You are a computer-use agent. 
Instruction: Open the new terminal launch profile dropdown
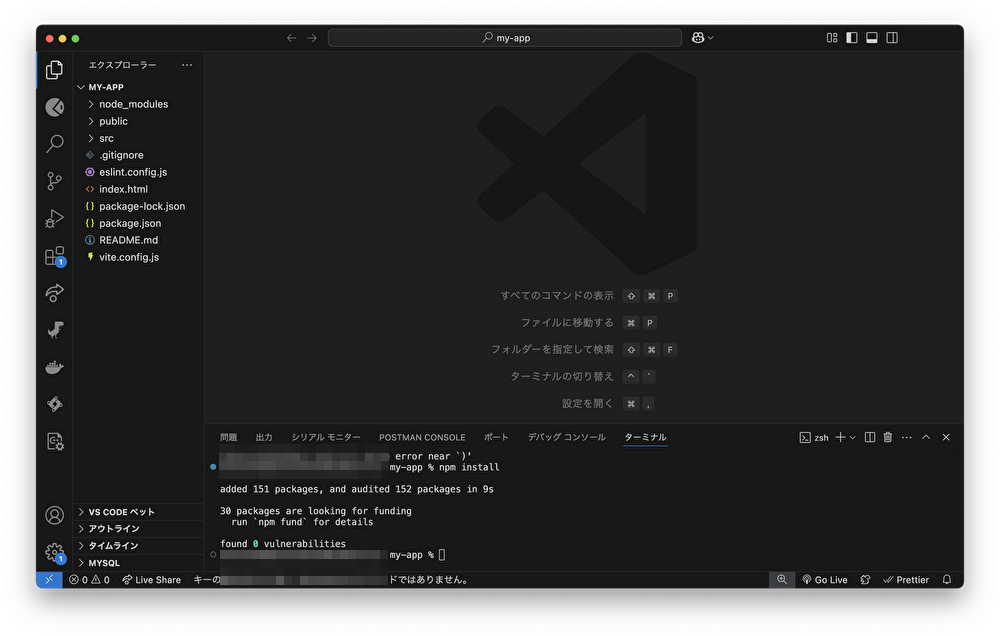pyautogui.click(x=852, y=438)
